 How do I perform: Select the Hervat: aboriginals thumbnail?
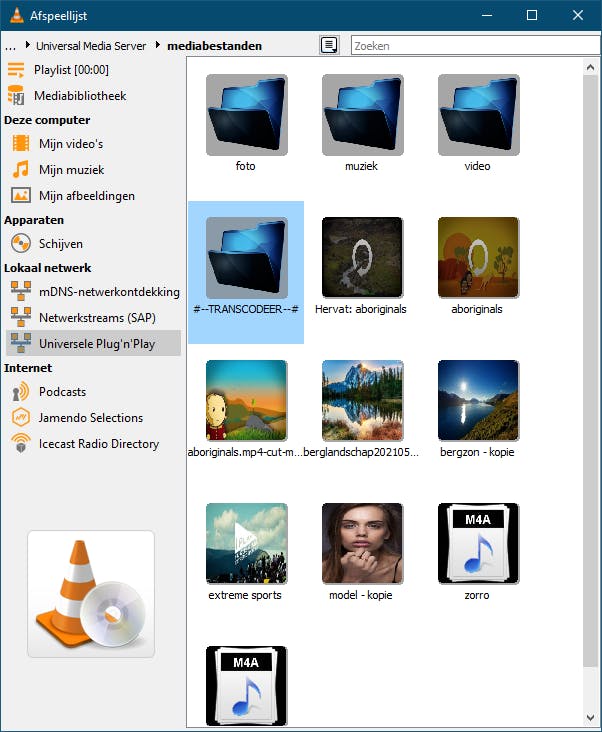point(363,257)
